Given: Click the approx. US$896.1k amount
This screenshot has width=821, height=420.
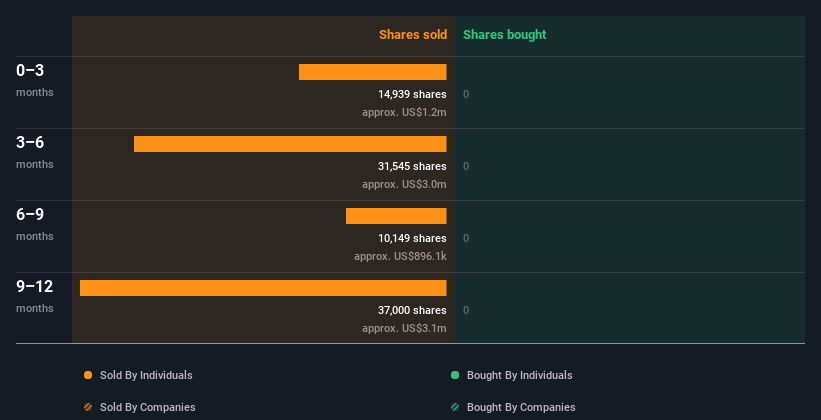Looking at the screenshot, I should [401, 256].
